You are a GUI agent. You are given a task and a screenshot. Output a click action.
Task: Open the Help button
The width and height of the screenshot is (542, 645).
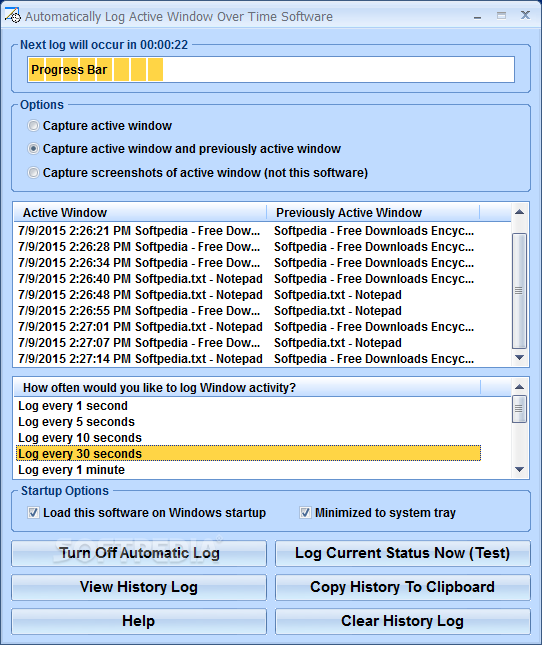click(x=139, y=621)
